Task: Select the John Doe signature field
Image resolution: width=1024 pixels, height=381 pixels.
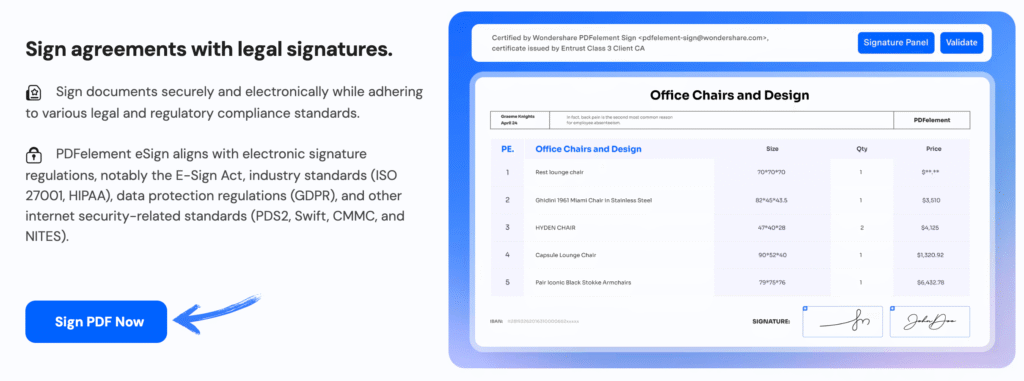Action: point(930,322)
